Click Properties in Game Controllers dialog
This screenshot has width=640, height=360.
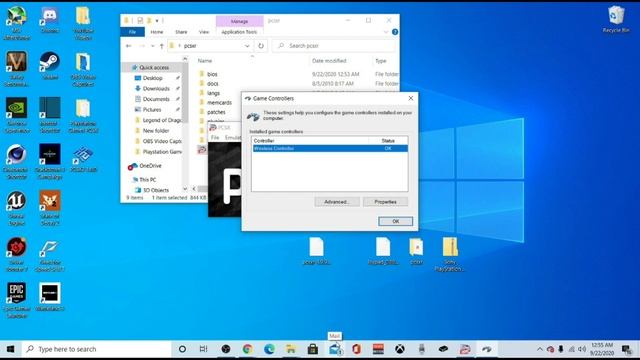385,202
